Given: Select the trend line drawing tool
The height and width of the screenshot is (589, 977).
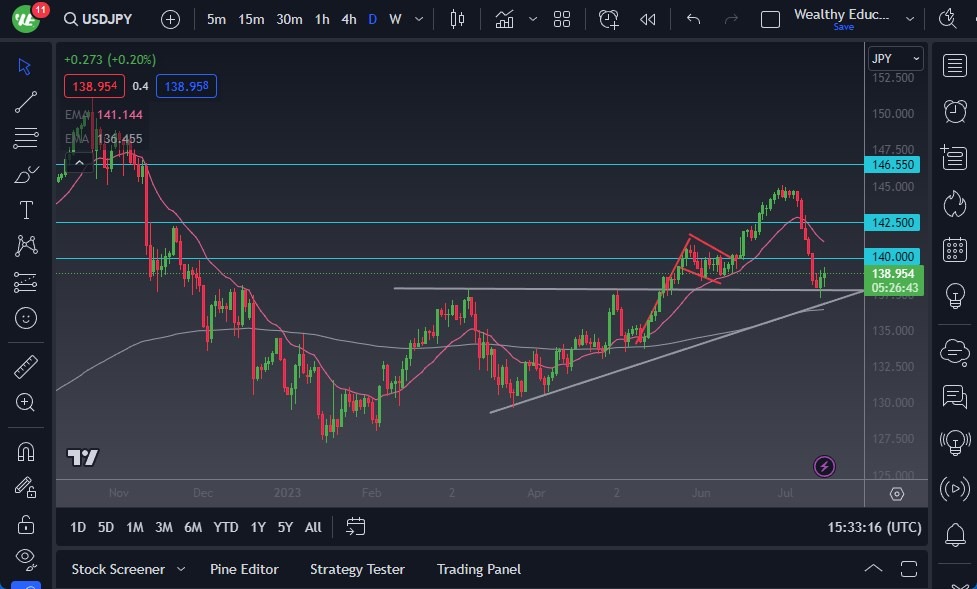Looking at the screenshot, I should [x=26, y=101].
